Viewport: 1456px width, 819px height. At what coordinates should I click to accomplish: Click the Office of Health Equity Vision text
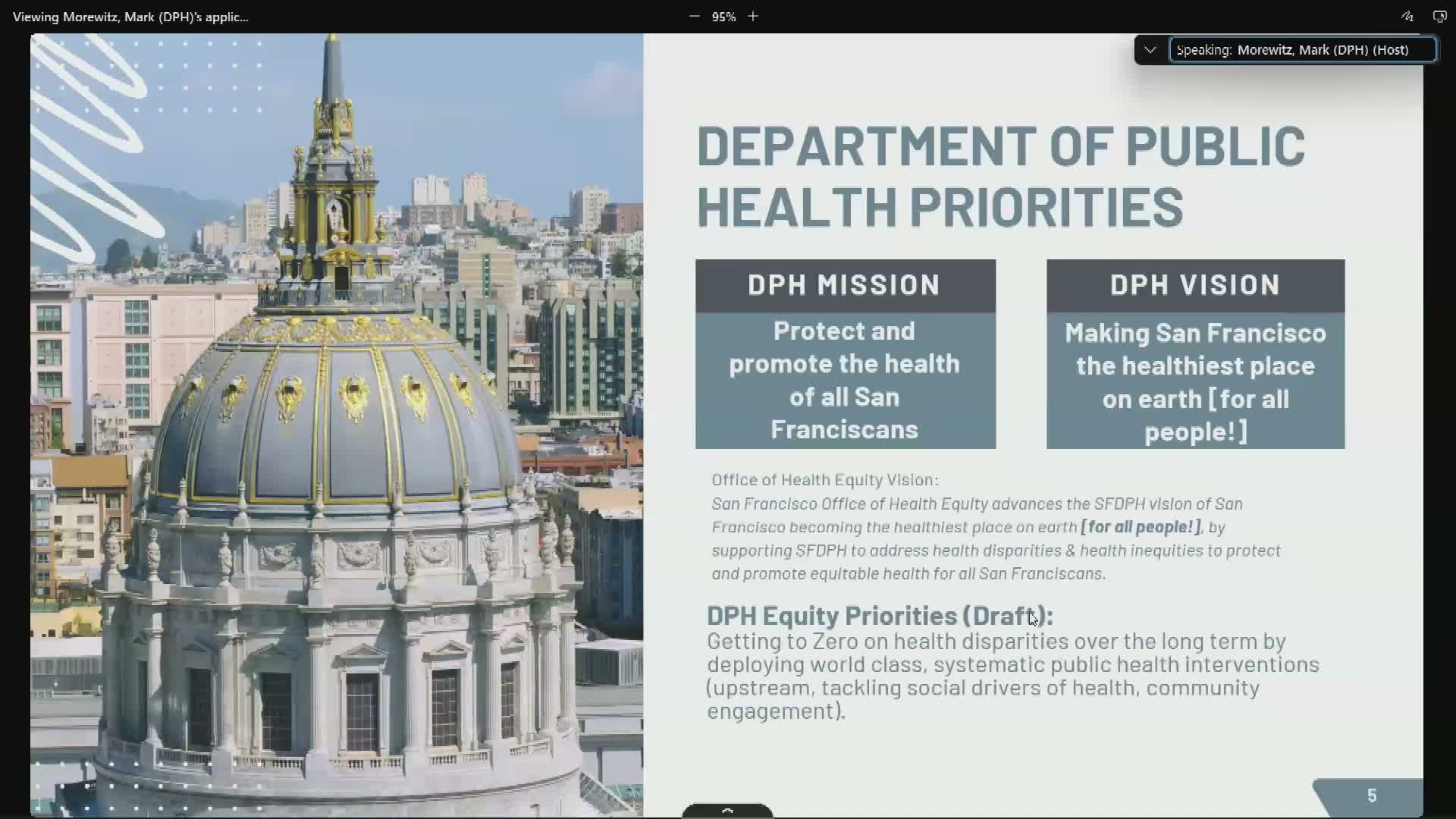tap(824, 479)
